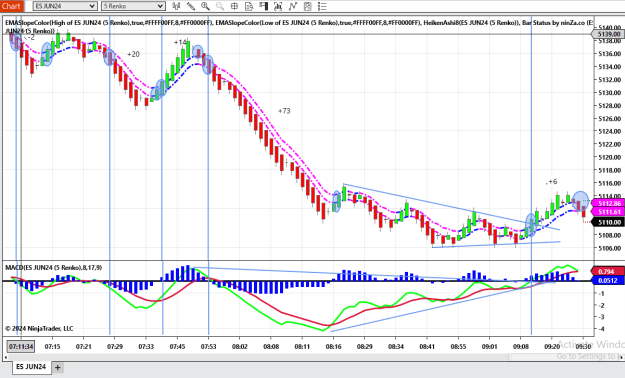The width and height of the screenshot is (625, 378).
Task: Open the 5 Renko interval dropdown
Action: [133, 6]
